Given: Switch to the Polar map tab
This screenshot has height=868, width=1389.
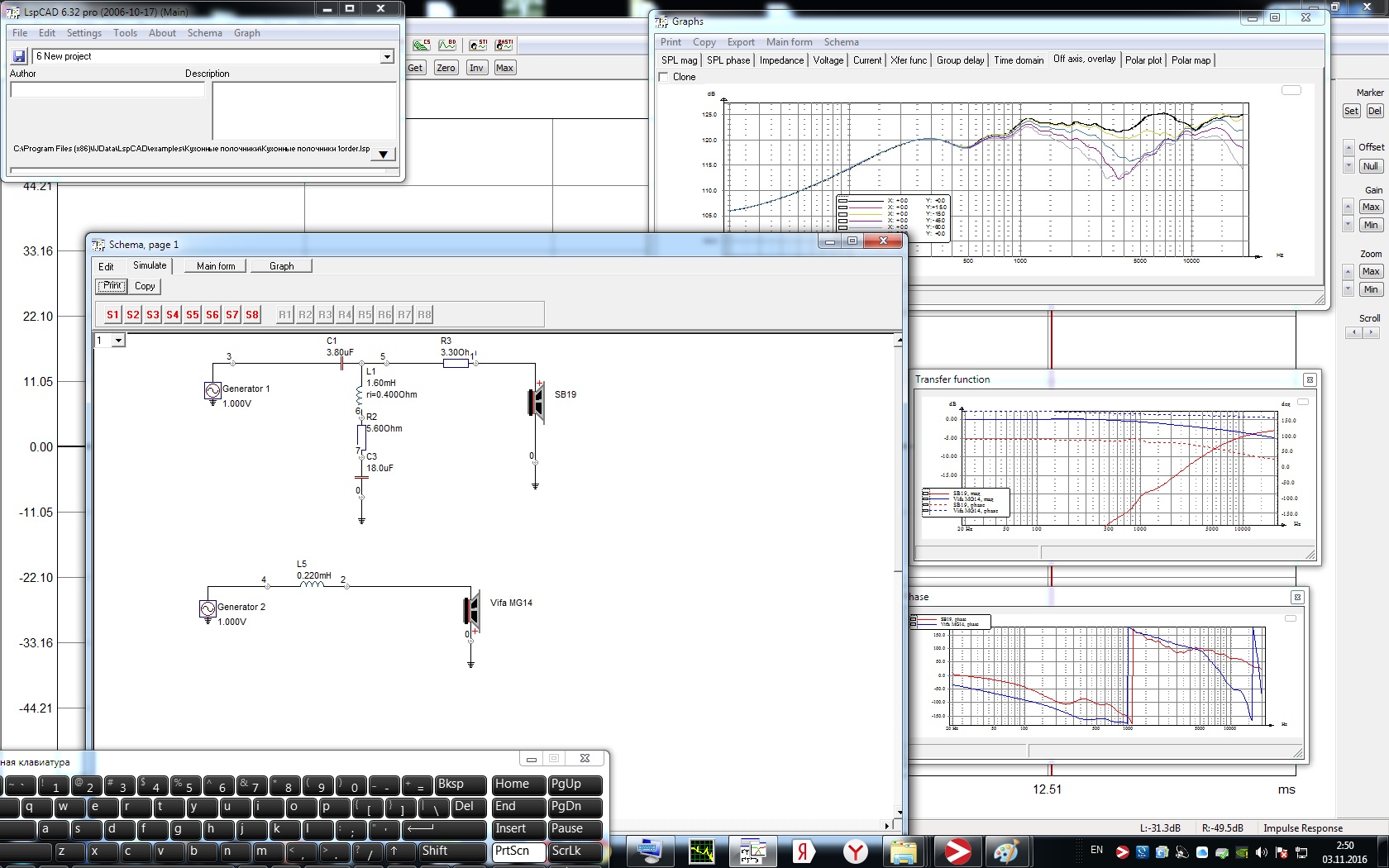Looking at the screenshot, I should pos(1191,60).
